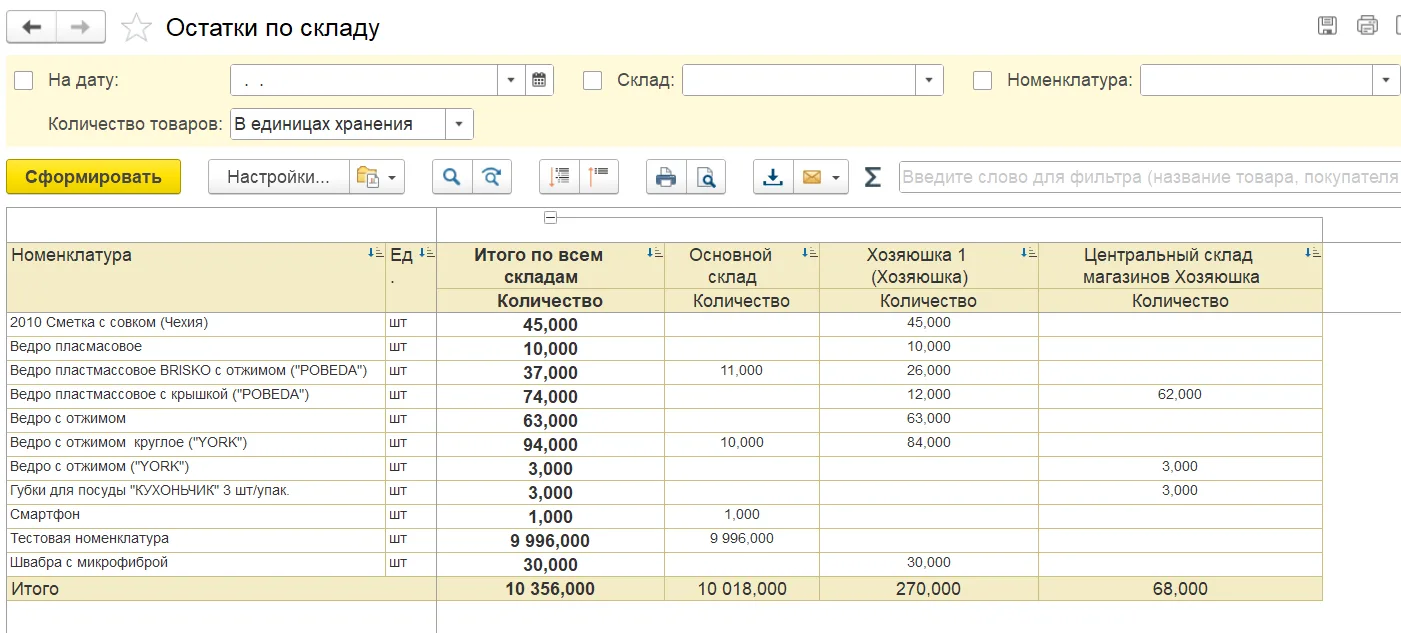Add report to favorites with the star

136,28
